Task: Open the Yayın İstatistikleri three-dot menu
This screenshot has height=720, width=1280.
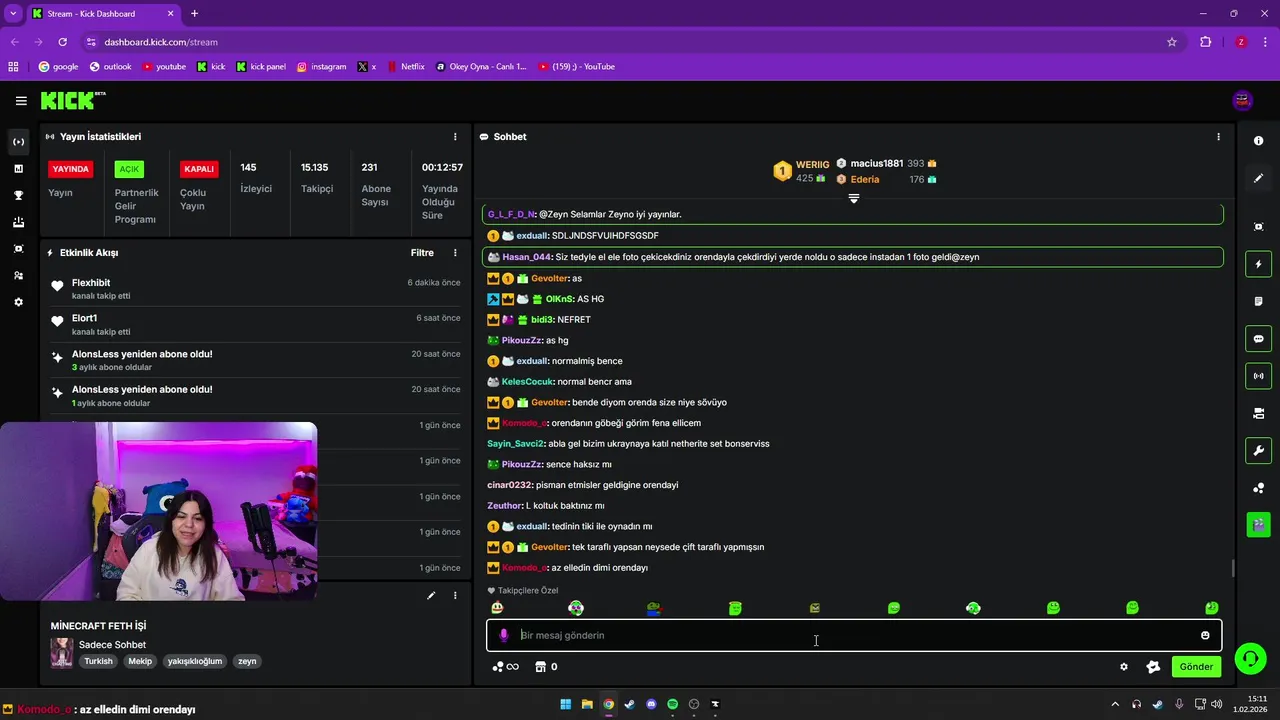Action: click(455, 137)
